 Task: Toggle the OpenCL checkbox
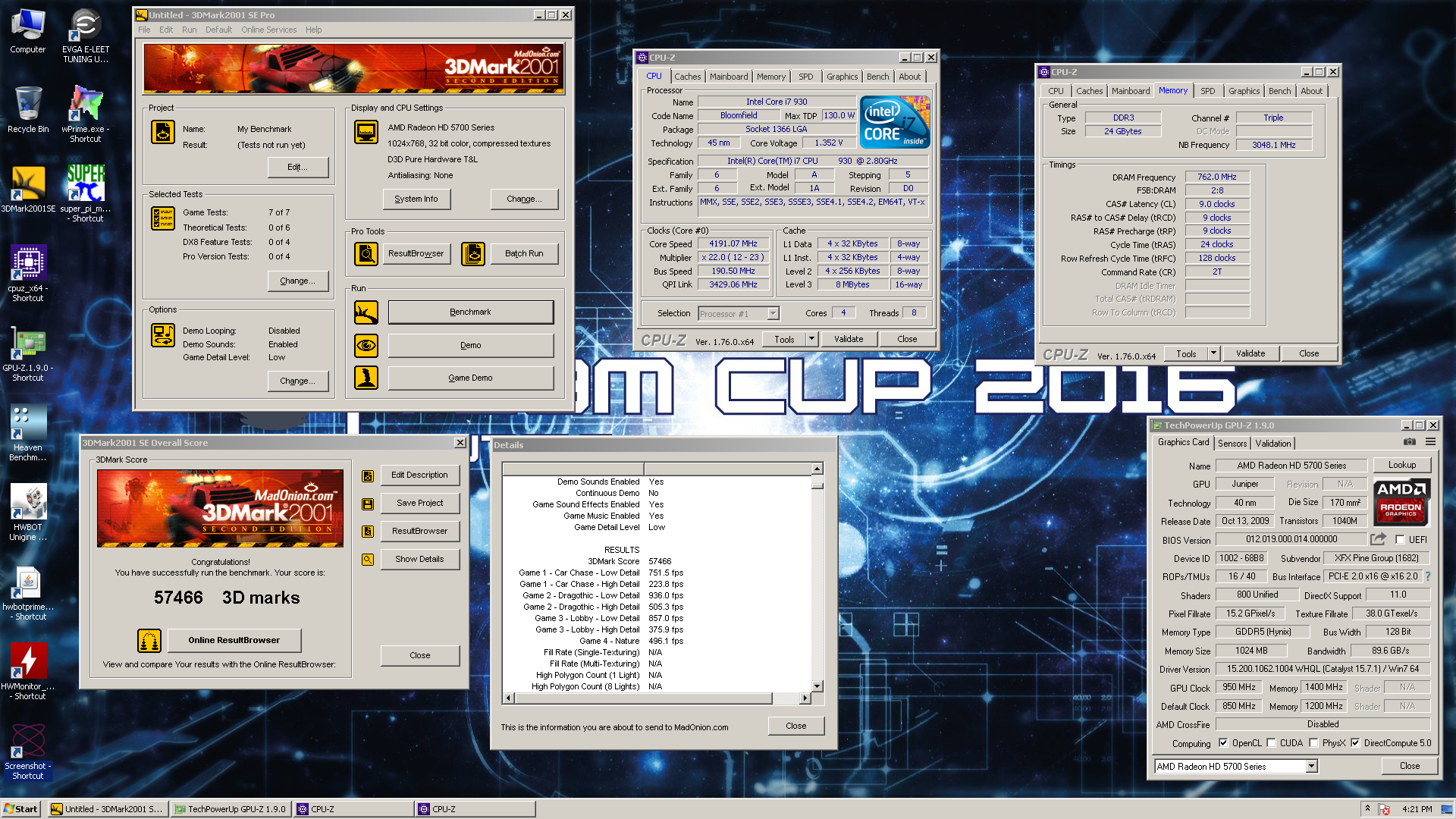tap(1222, 743)
